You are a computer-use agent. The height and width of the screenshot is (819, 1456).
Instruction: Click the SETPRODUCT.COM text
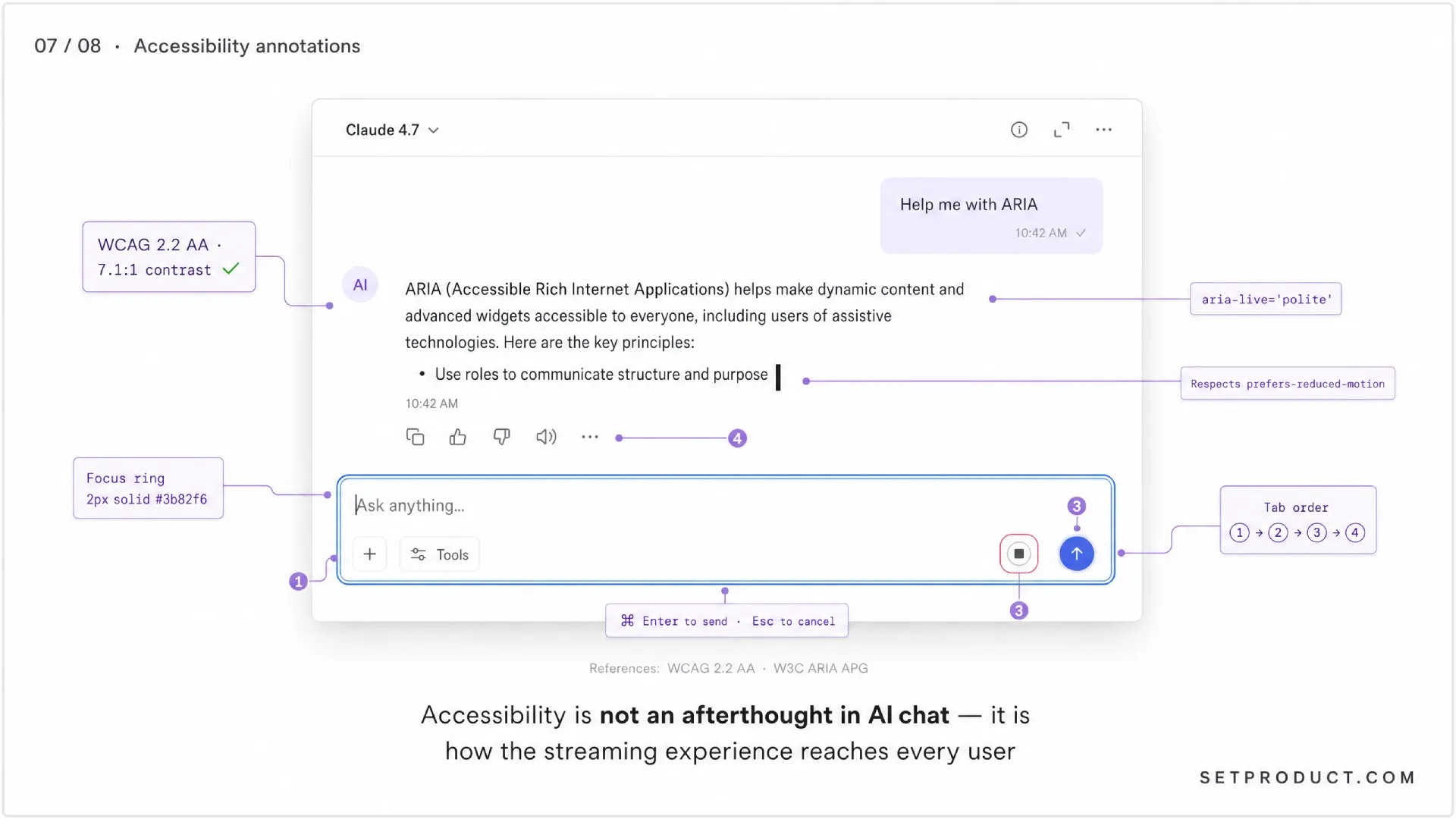(1307, 777)
